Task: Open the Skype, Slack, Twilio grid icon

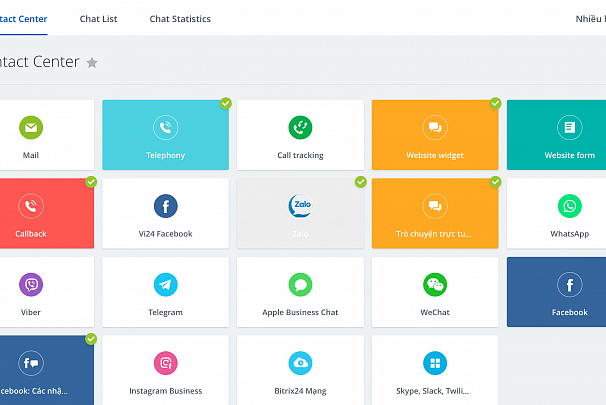Action: (x=435, y=363)
